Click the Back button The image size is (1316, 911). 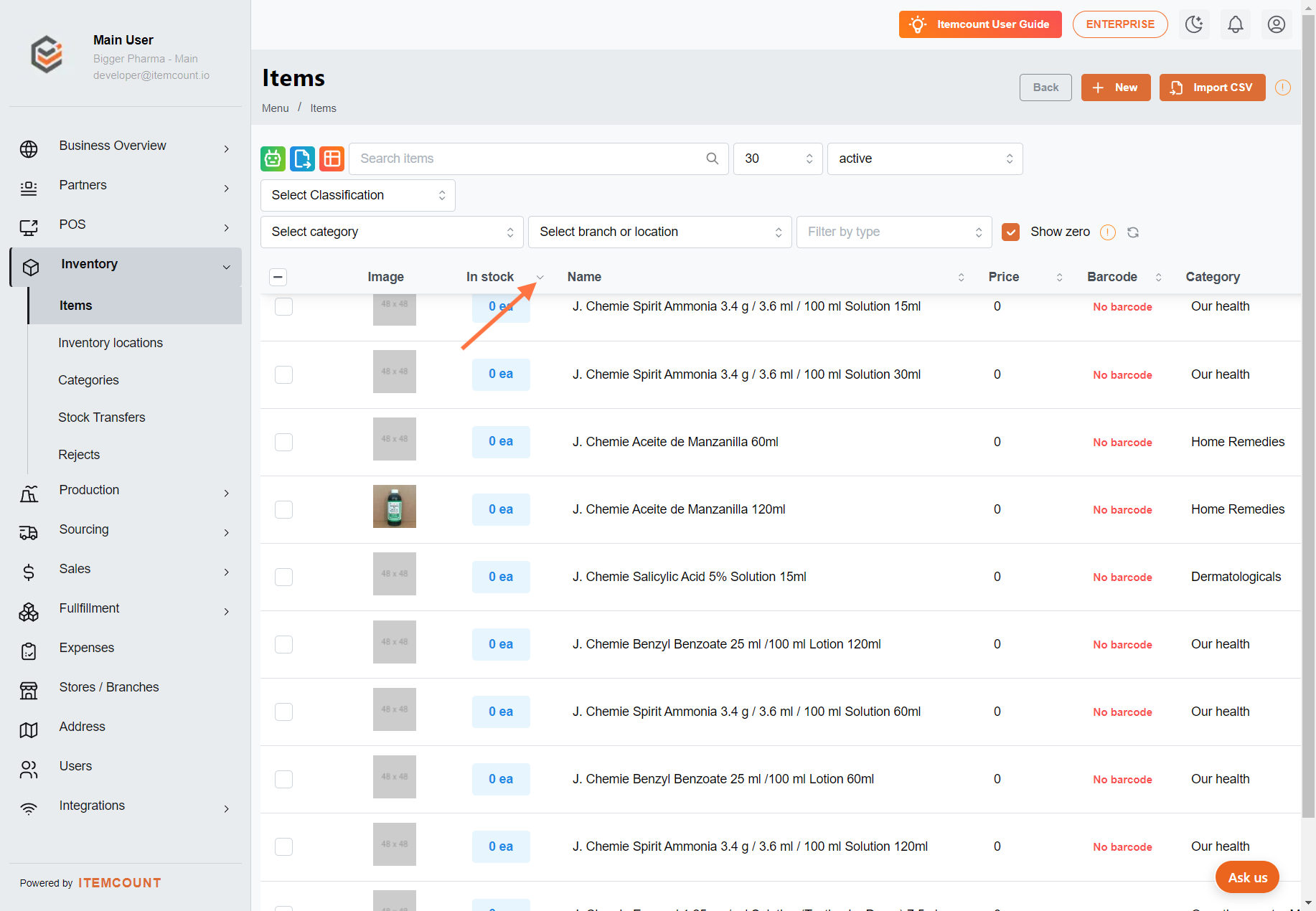1045,88
